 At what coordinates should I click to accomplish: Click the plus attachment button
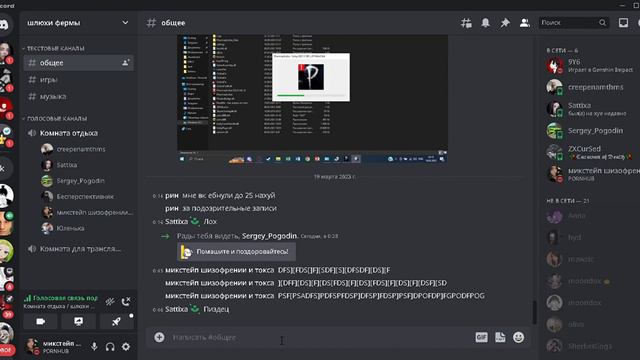pos(159,337)
